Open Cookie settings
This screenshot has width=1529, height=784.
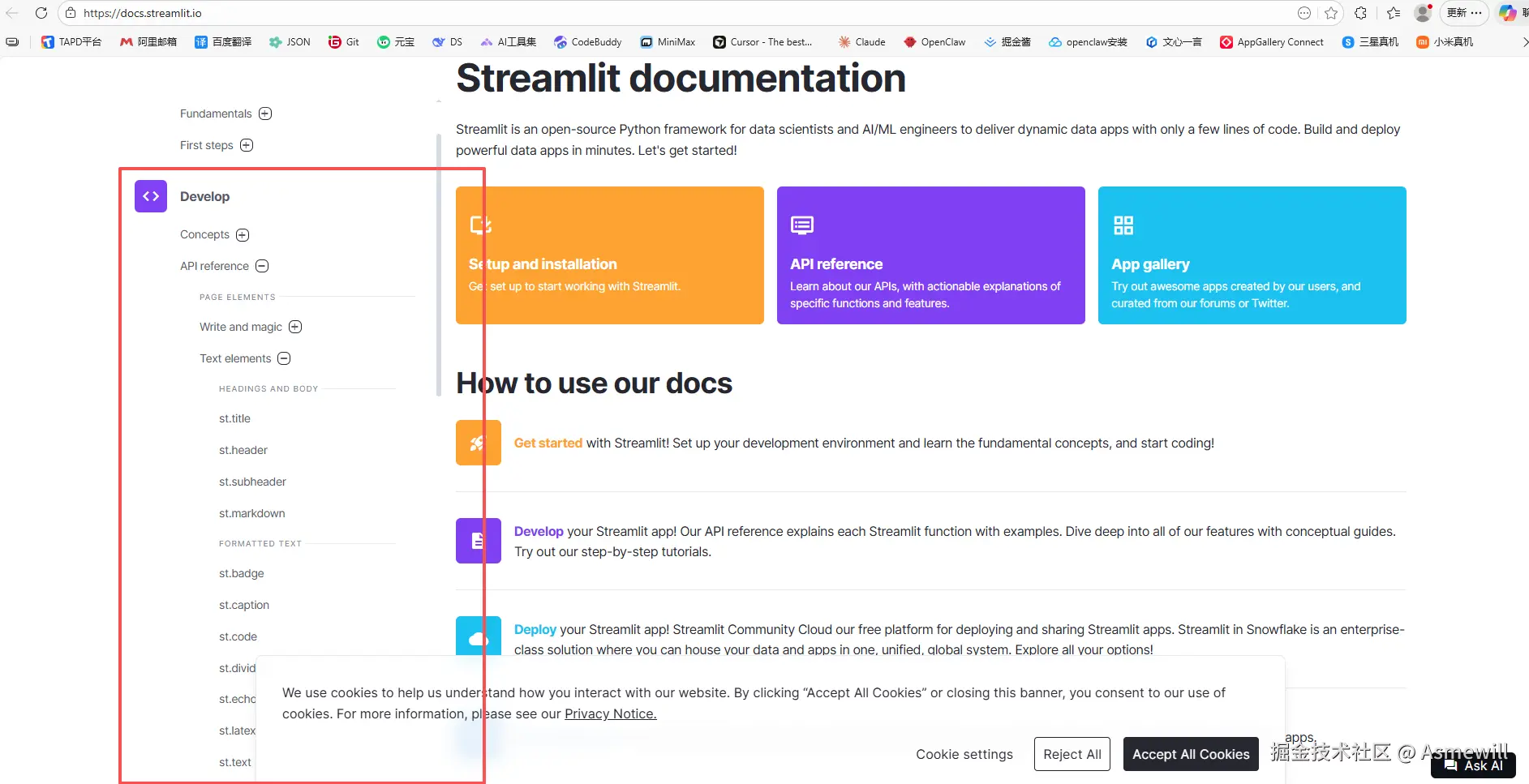coord(964,754)
